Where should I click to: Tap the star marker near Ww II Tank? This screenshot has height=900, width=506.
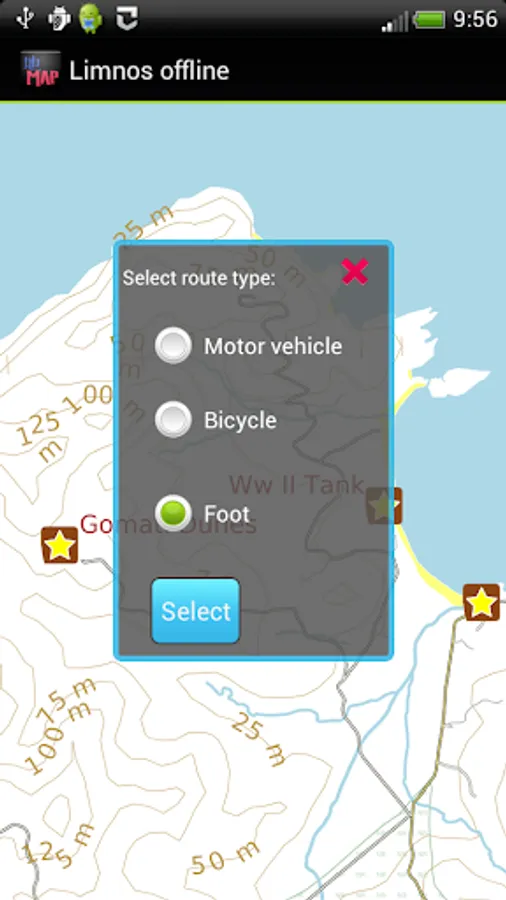pos(384,506)
